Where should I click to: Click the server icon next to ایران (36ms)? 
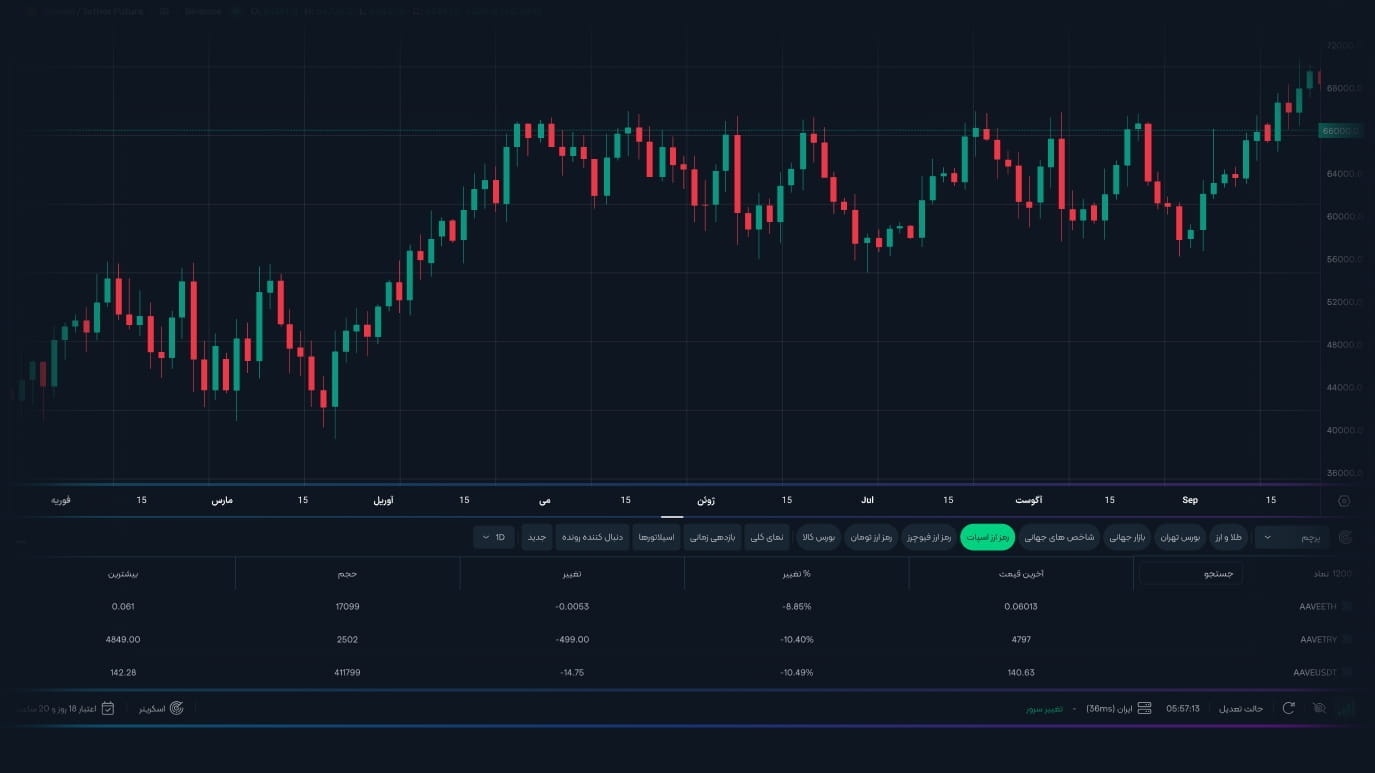[x=1145, y=708]
